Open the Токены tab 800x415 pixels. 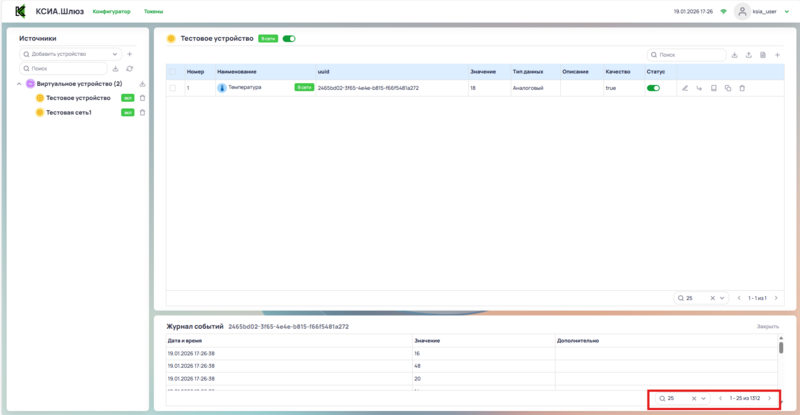[154, 11]
